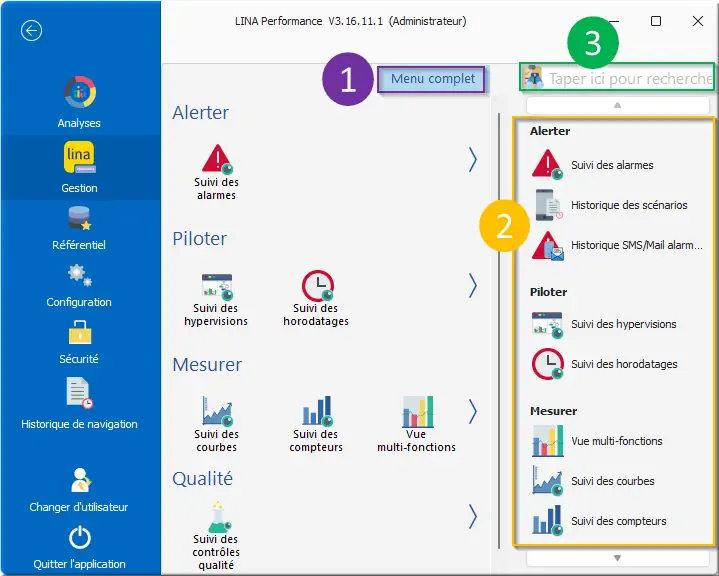Click the Qualité heading in center panel
The image size is (719, 576).
tap(202, 479)
